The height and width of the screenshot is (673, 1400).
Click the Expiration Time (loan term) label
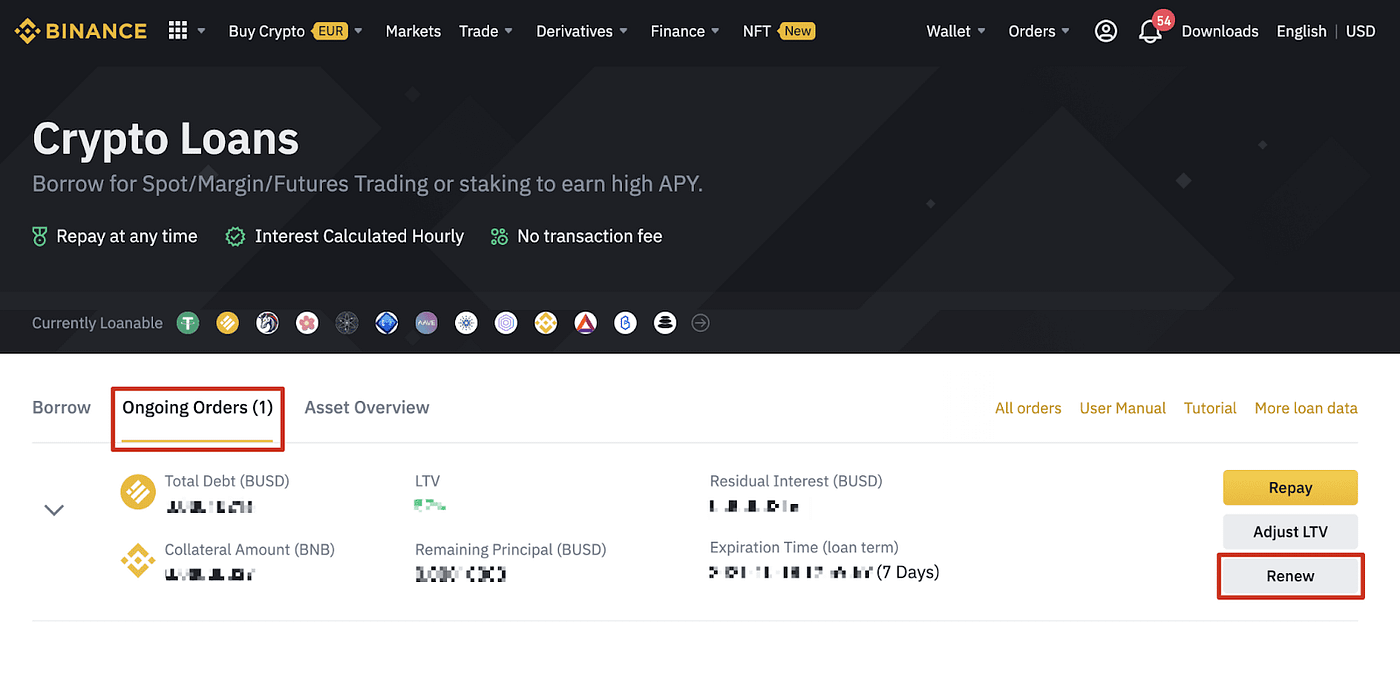pyautogui.click(x=804, y=547)
